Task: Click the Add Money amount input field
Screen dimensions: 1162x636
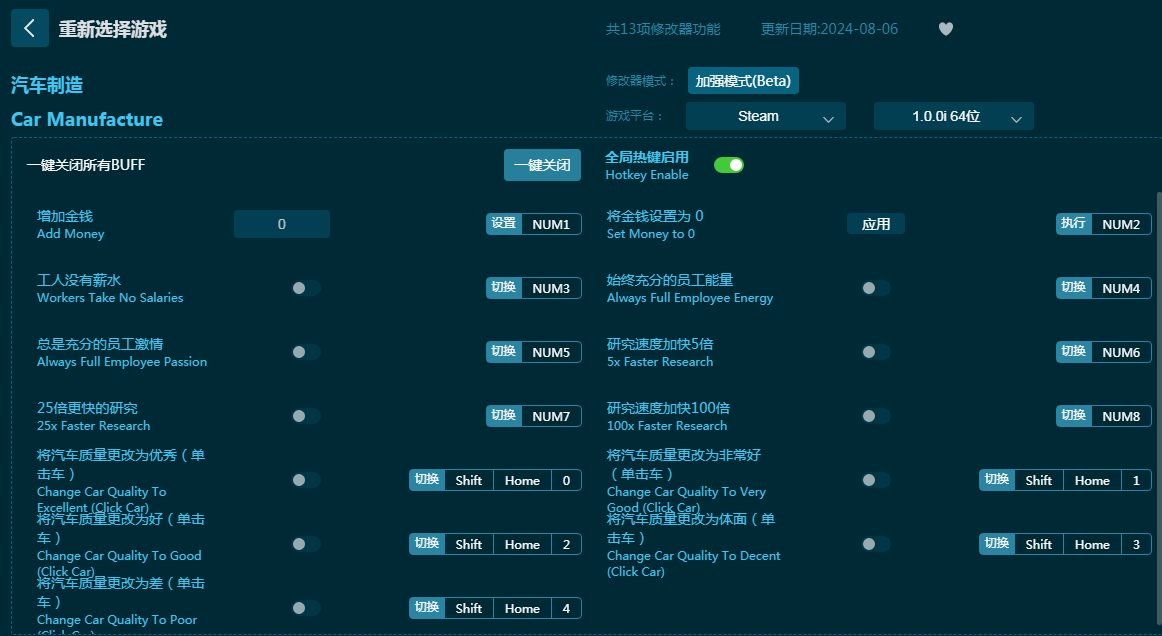Action: pyautogui.click(x=282, y=224)
